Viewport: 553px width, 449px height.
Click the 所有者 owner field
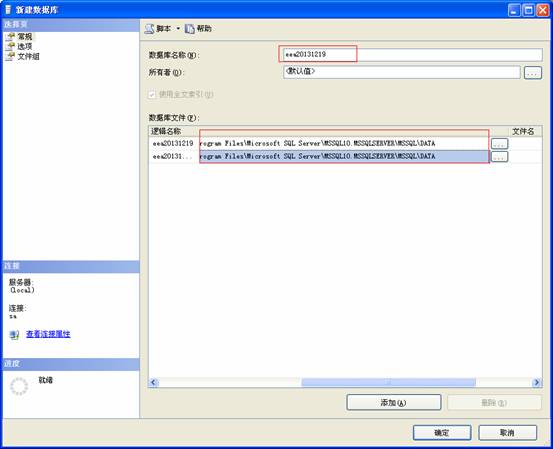pos(402,72)
